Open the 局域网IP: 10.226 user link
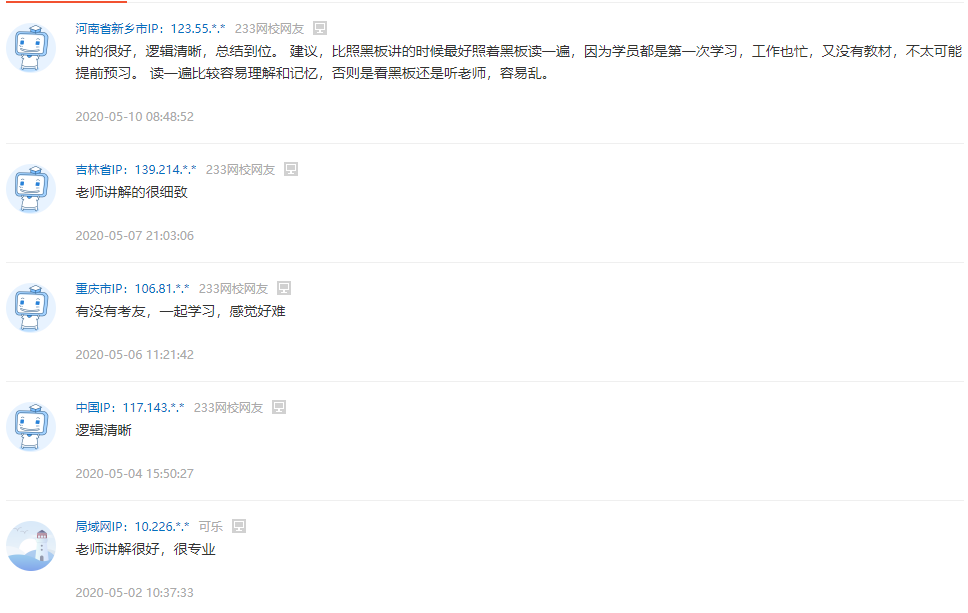 [x=132, y=527]
